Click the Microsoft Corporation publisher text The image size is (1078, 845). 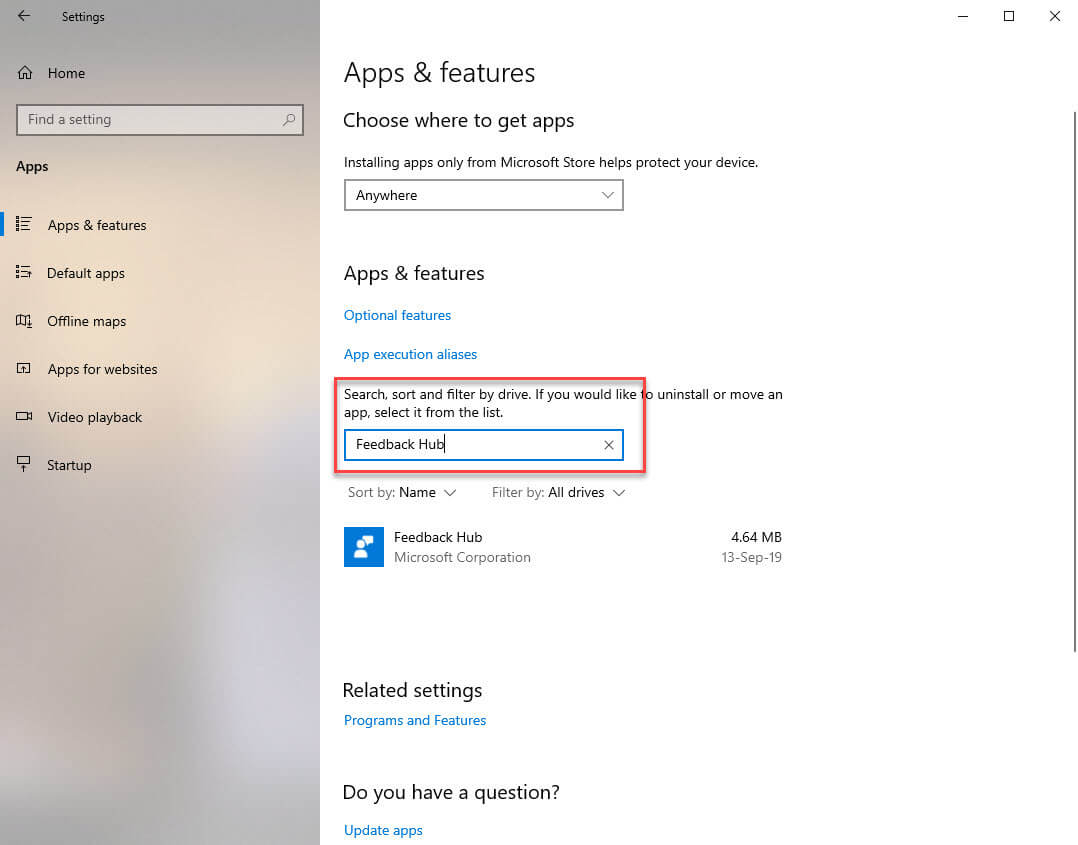click(x=462, y=557)
